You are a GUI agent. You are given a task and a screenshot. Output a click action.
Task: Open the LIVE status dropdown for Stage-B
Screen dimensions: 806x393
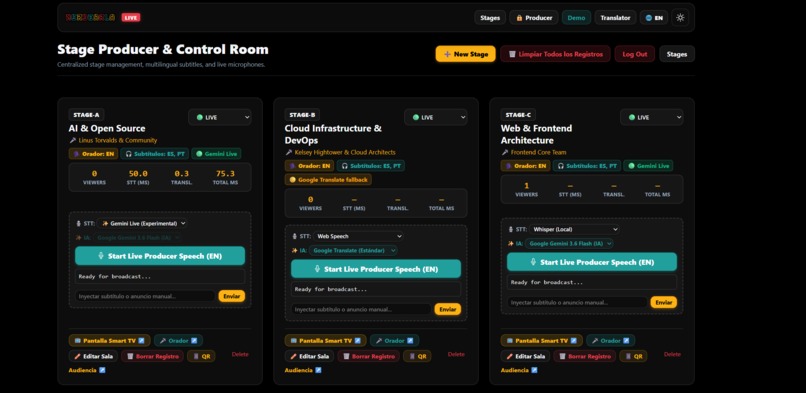435,117
